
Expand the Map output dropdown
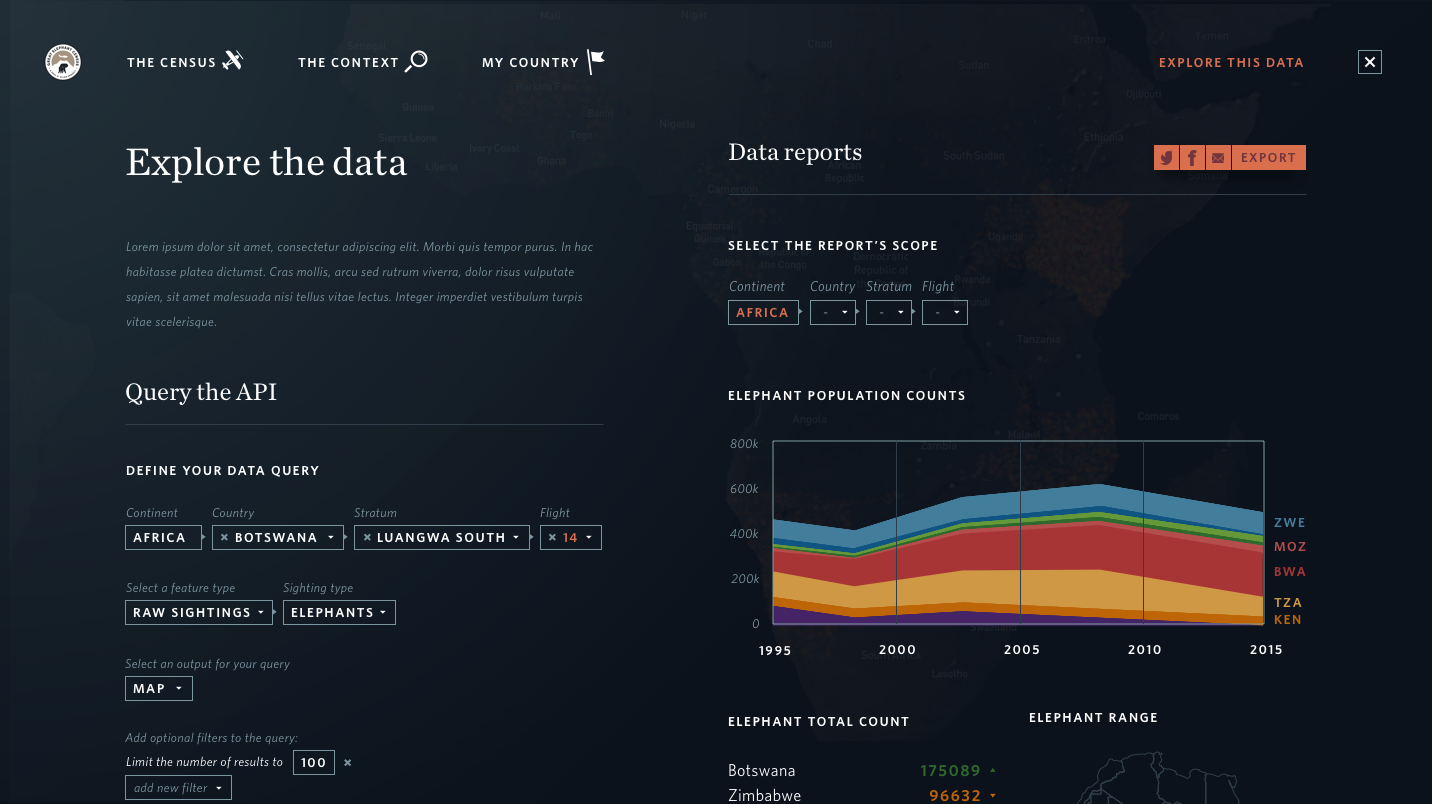[x=158, y=689]
